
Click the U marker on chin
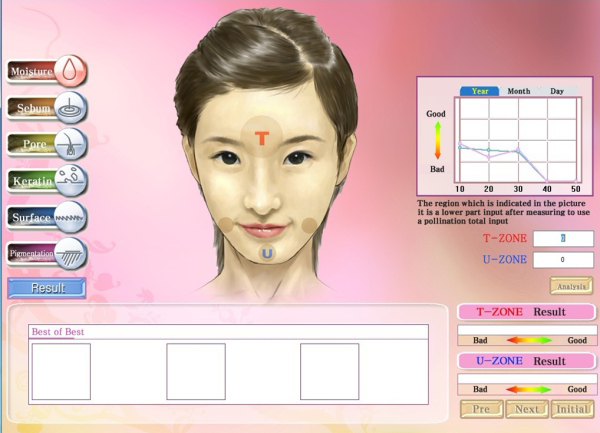point(267,254)
